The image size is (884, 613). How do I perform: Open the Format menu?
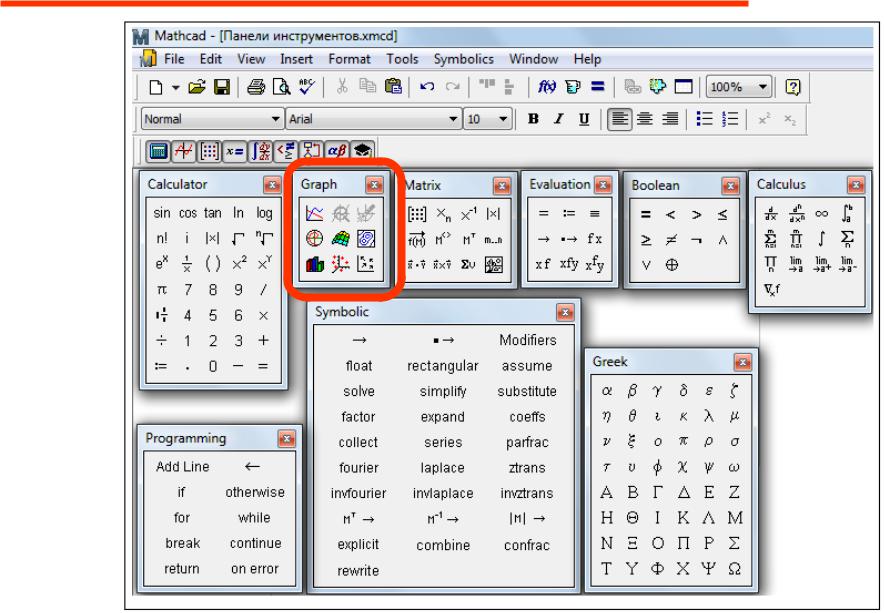pos(349,59)
